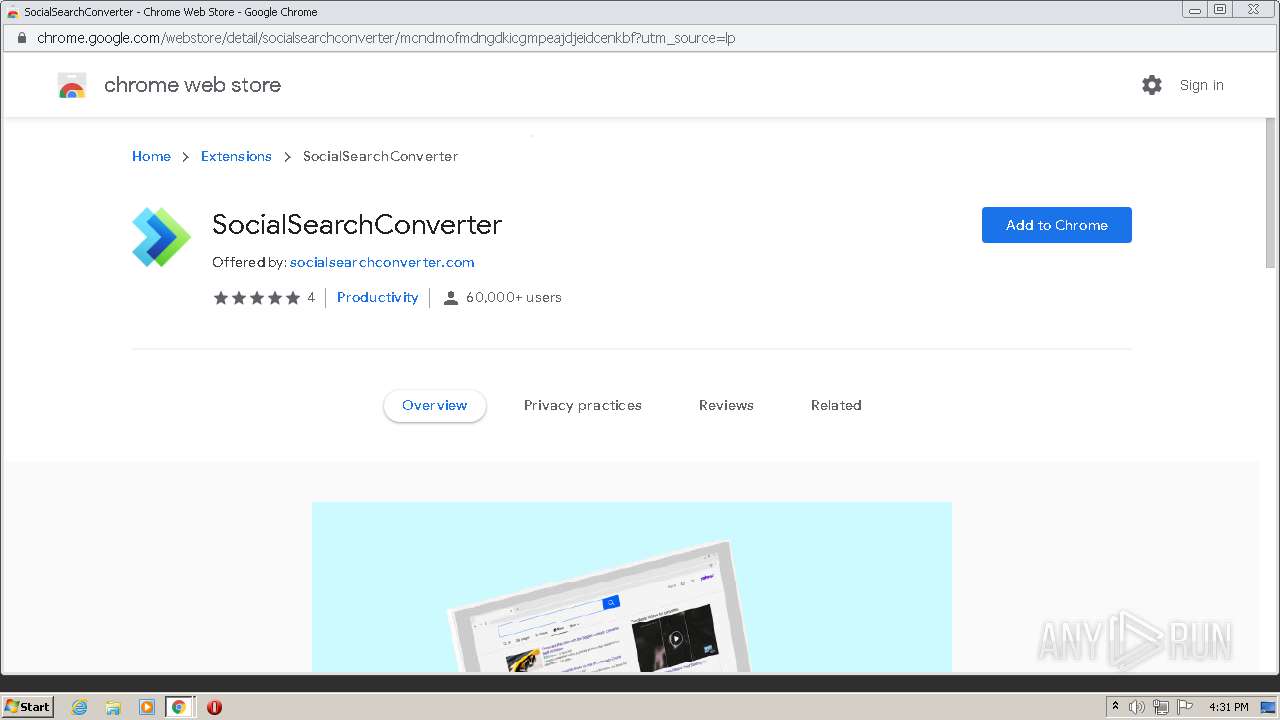This screenshot has height=720, width=1280.
Task: Click the rating count number 4
Action: coord(311,297)
